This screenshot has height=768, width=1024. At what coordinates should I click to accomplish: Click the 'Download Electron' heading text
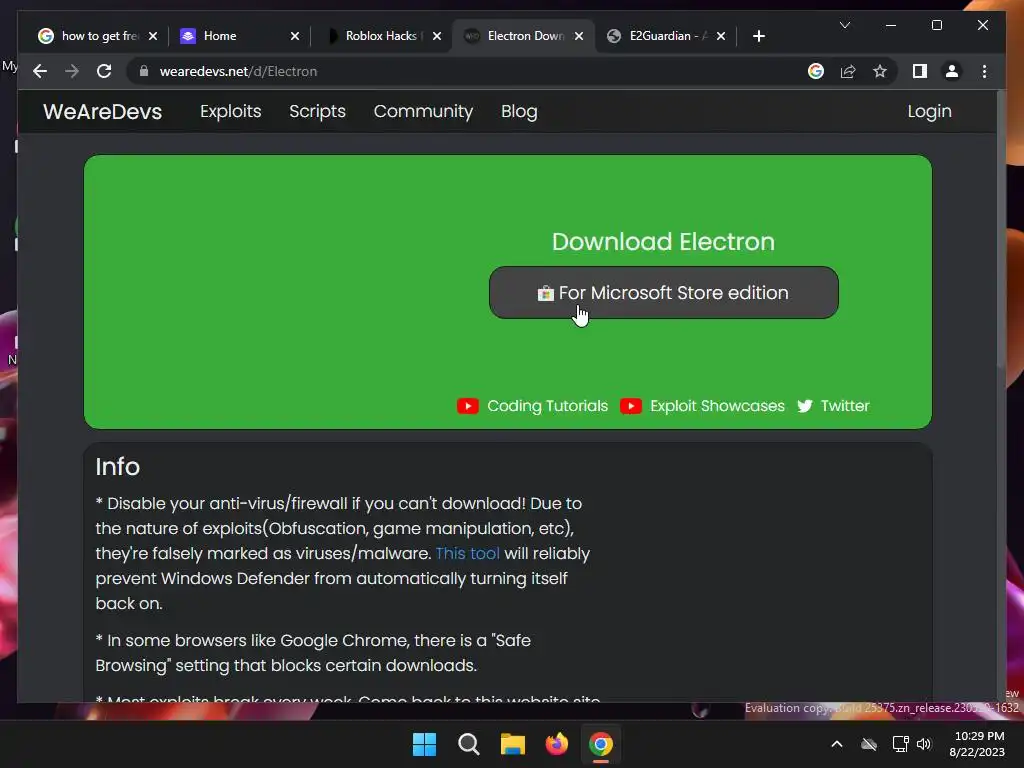coord(664,242)
